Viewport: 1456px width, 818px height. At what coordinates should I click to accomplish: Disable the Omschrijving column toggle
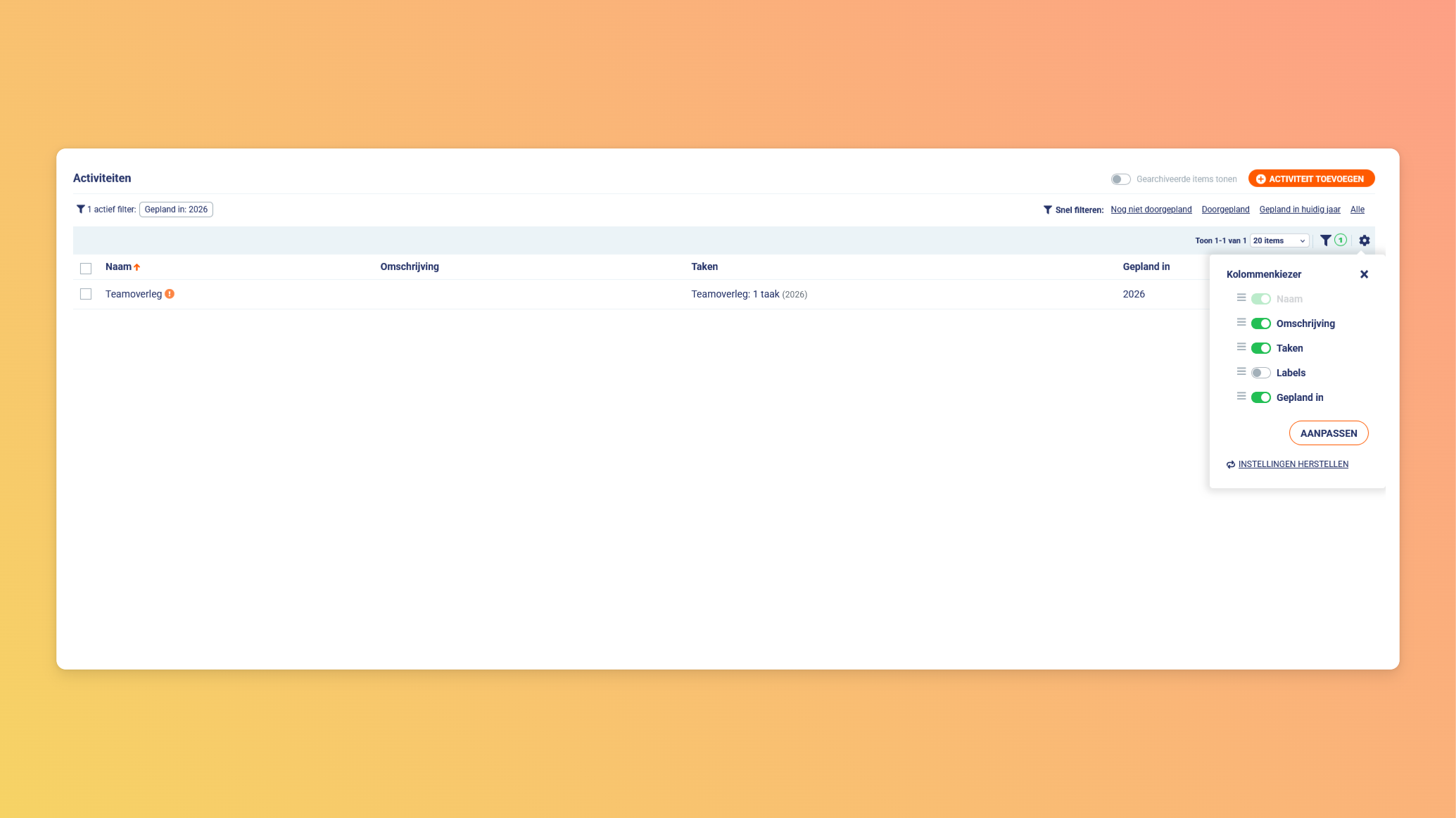(x=1260, y=324)
